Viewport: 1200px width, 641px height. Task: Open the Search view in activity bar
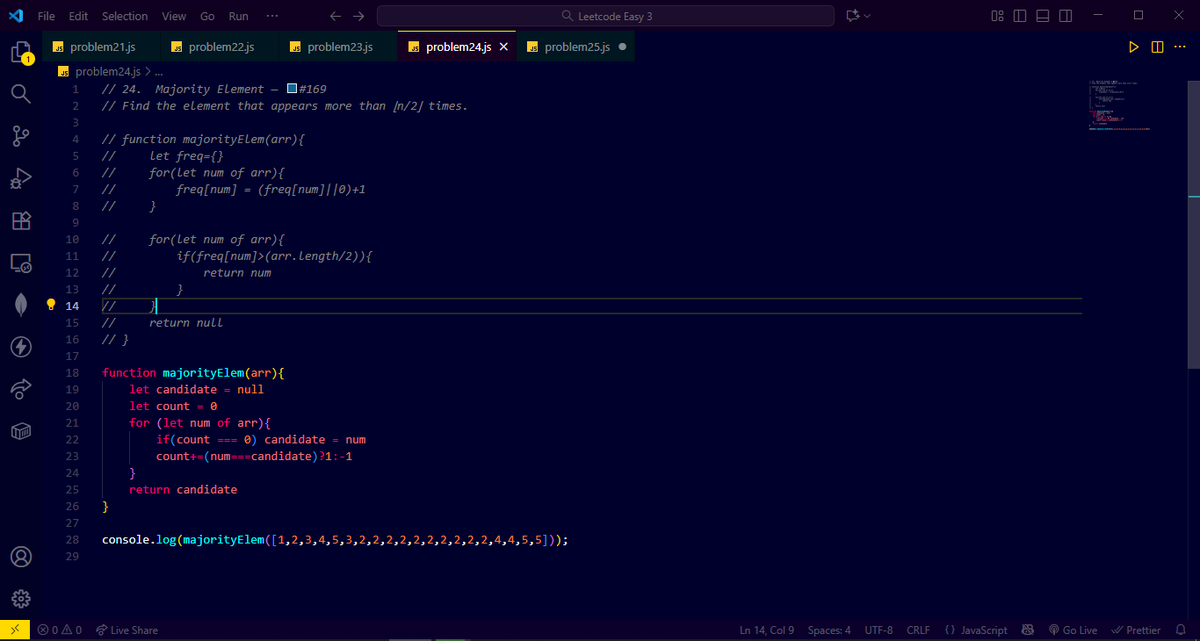tap(22, 93)
